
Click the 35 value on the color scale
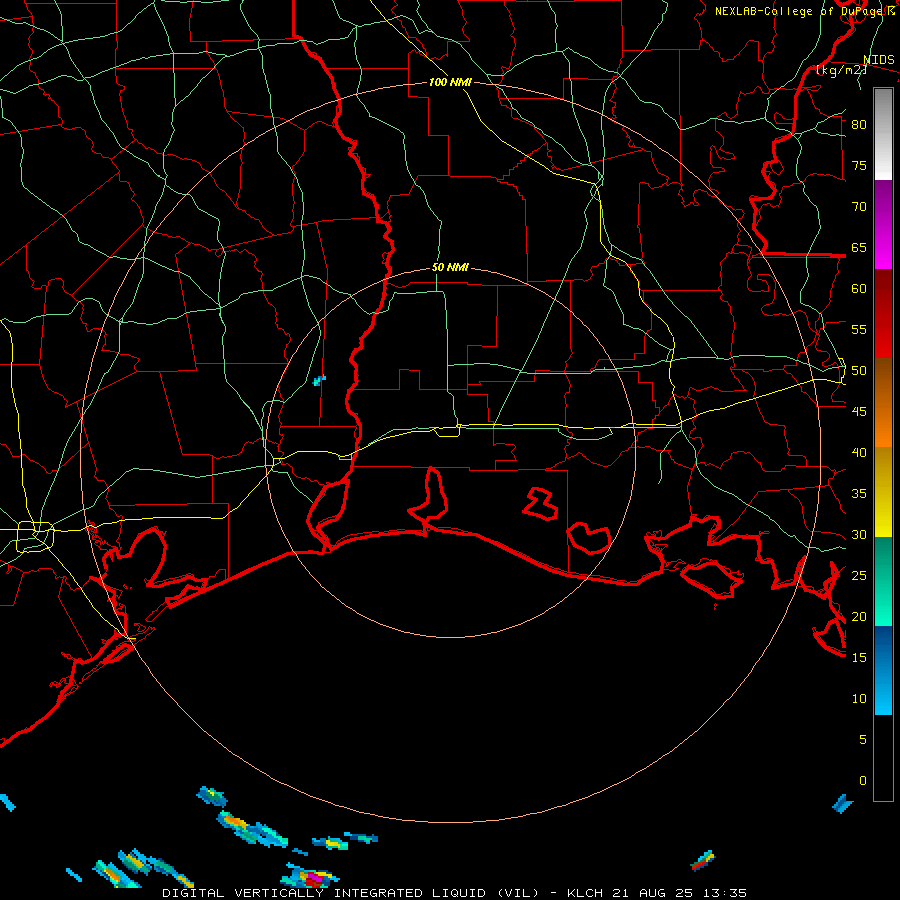[859, 494]
